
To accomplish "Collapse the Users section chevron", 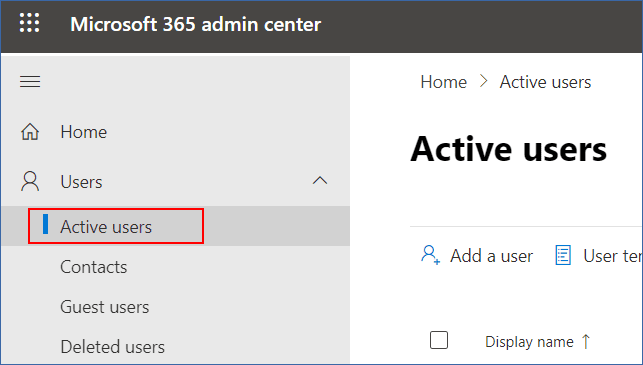I will coord(320,180).
